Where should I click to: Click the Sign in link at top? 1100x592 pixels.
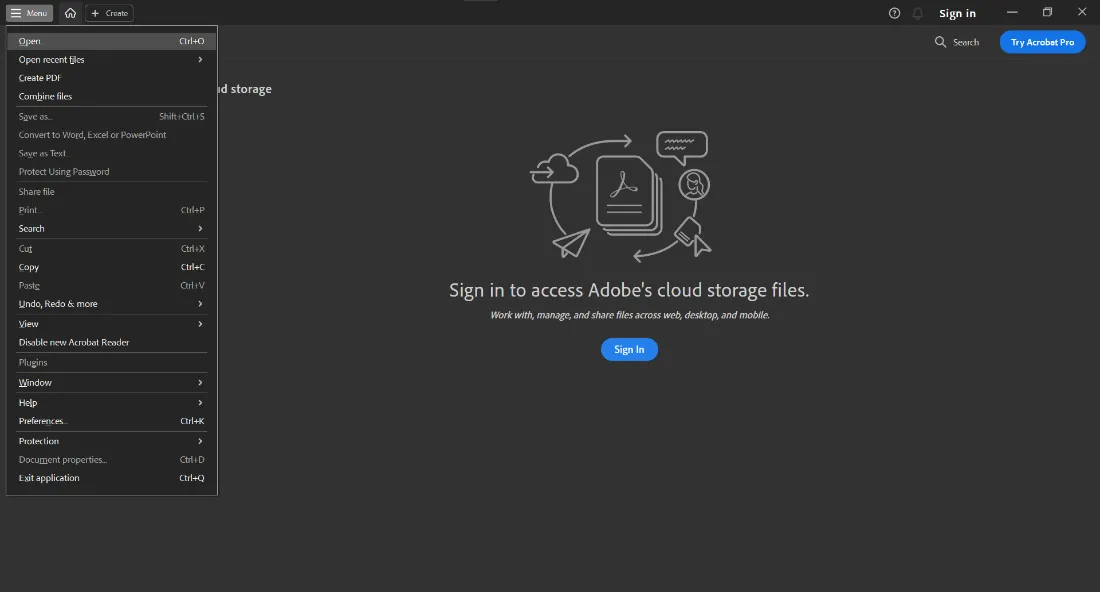(957, 13)
